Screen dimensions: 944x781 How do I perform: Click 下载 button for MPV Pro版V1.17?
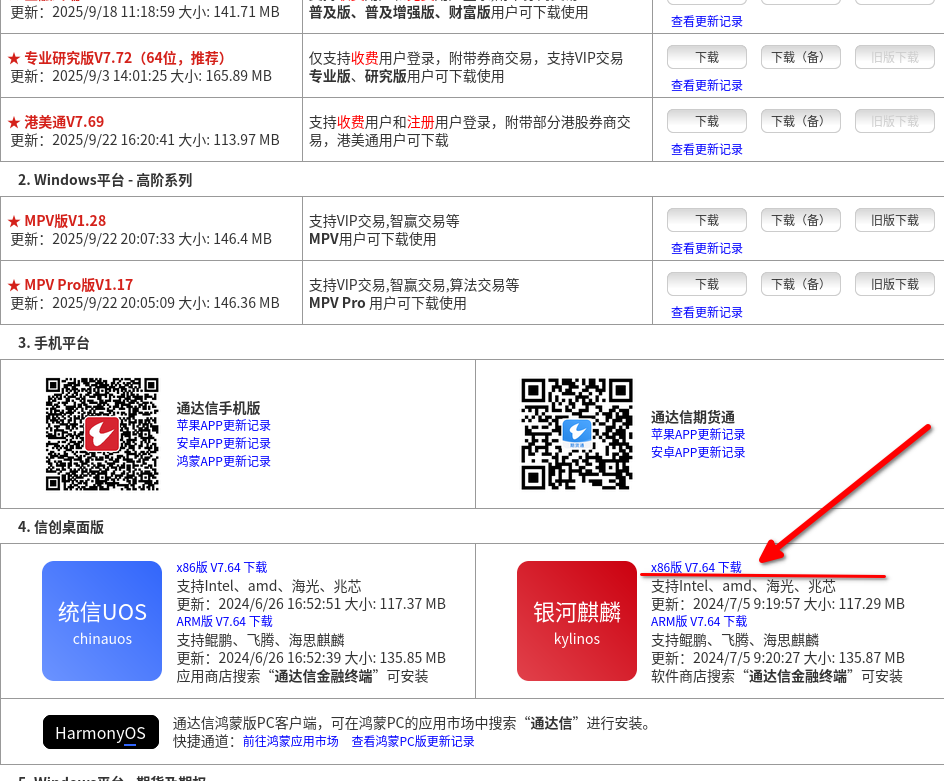[707, 284]
